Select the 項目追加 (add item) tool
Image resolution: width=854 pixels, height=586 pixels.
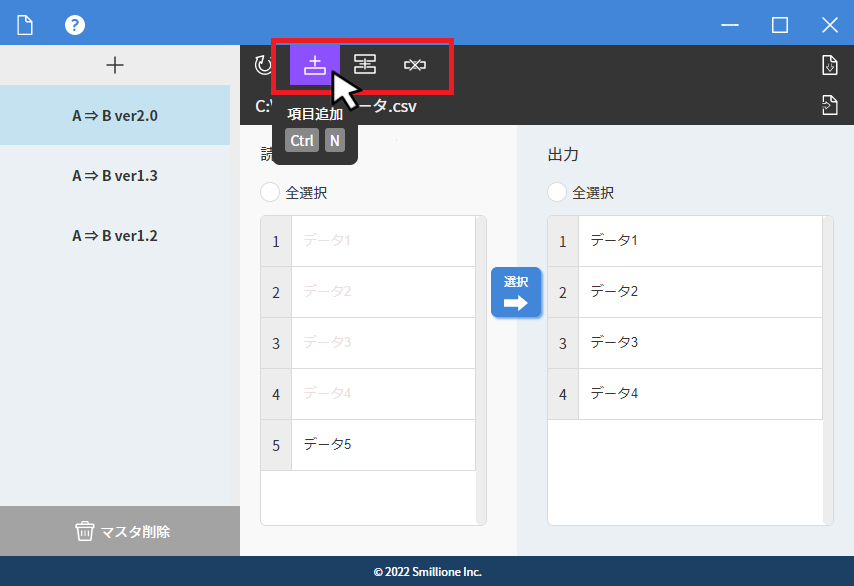(314, 64)
